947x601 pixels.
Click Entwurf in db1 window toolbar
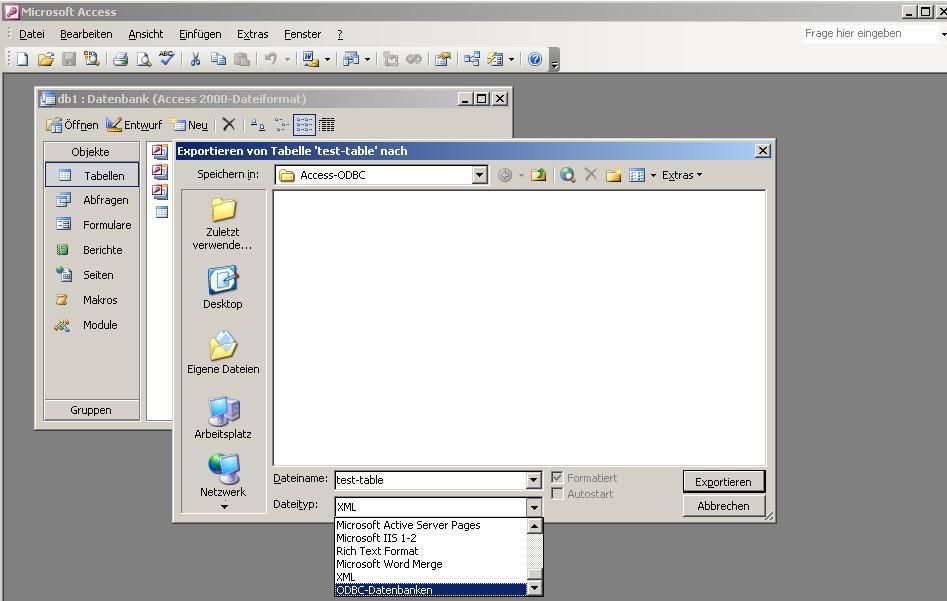[134, 125]
